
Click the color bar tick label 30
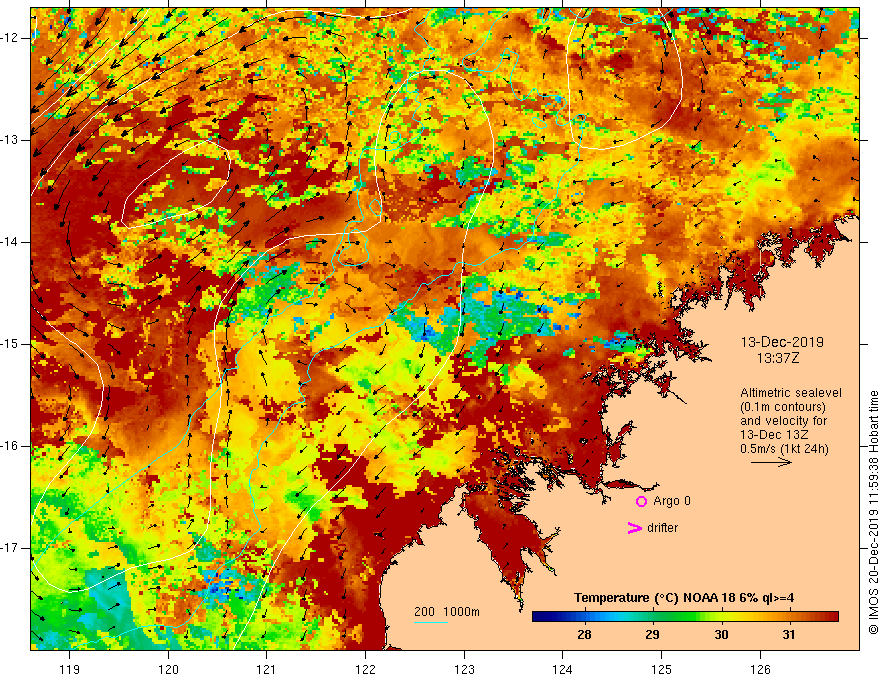pos(721,635)
